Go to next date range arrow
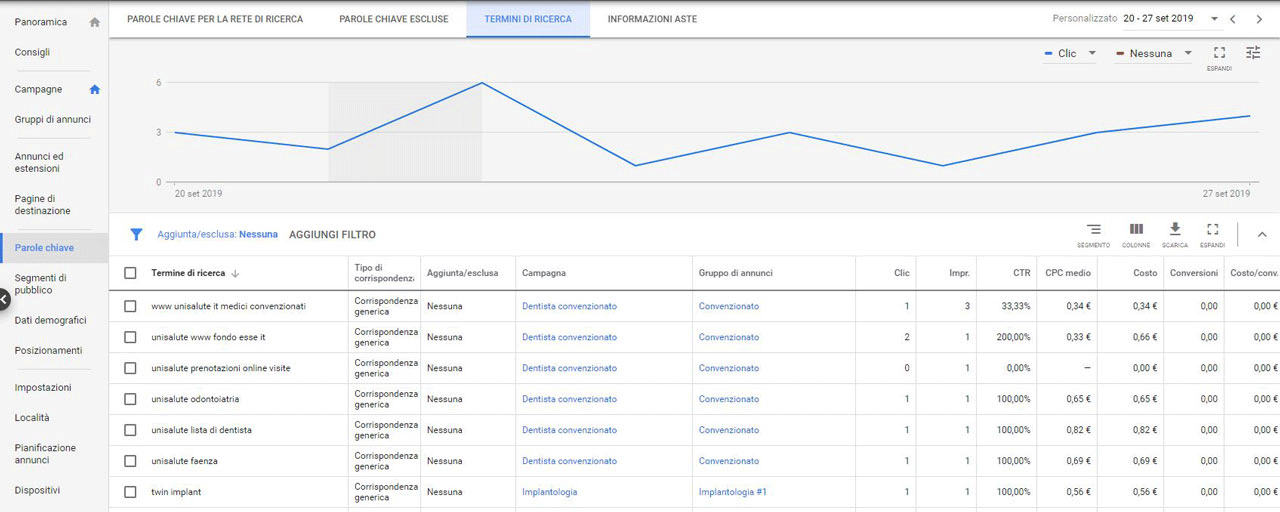Image resolution: width=1280 pixels, height=512 pixels. [1259, 19]
